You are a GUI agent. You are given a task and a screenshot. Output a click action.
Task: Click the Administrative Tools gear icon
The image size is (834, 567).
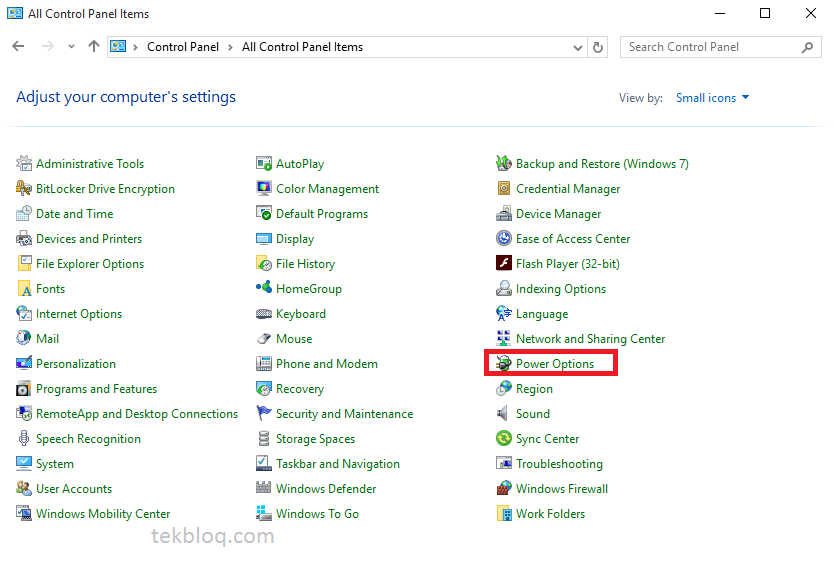pos(24,163)
